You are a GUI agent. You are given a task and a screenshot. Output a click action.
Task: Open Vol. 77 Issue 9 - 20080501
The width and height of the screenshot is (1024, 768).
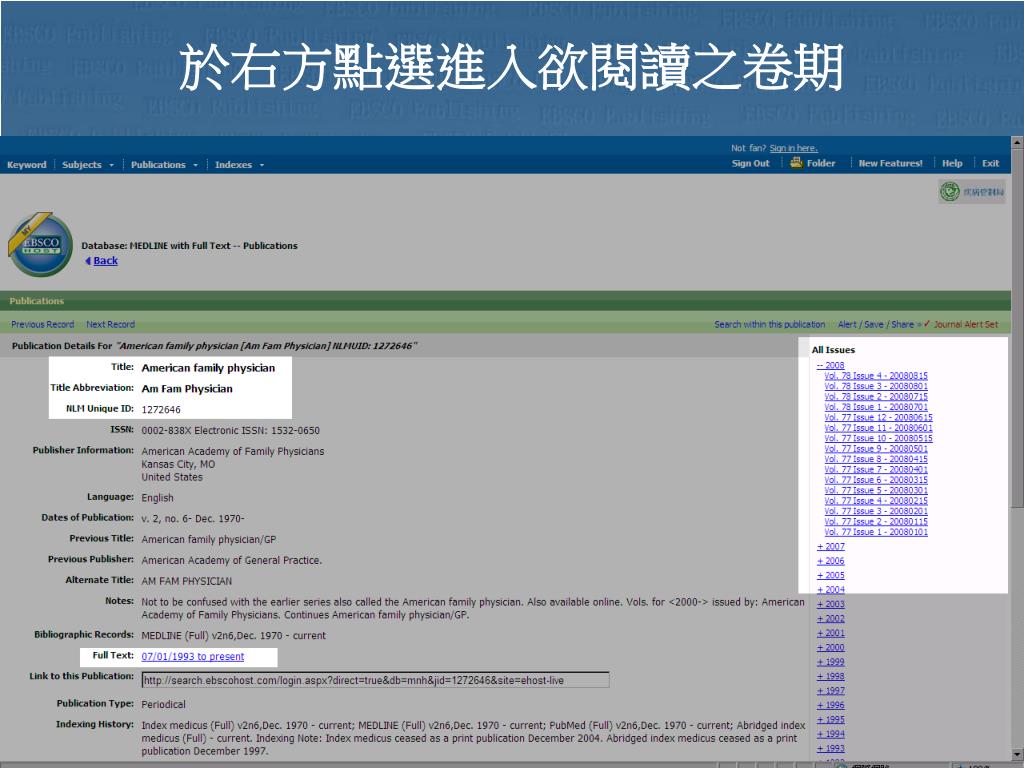876,449
